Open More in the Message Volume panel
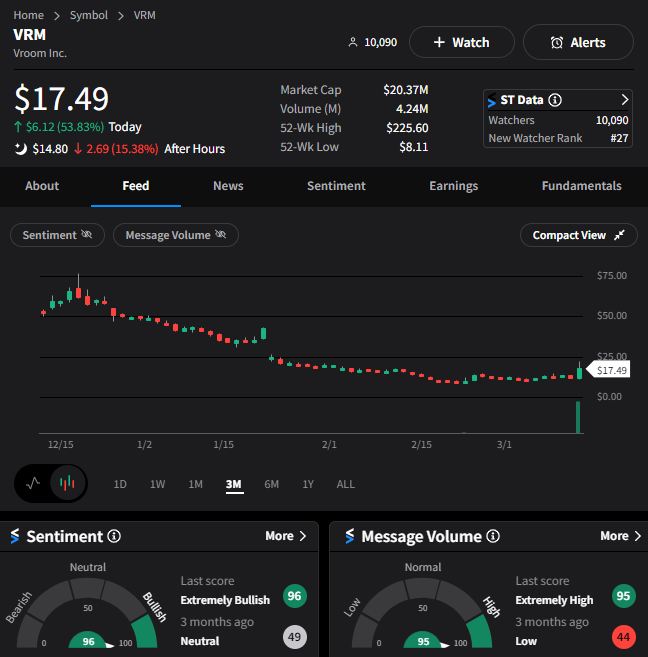 tap(620, 536)
